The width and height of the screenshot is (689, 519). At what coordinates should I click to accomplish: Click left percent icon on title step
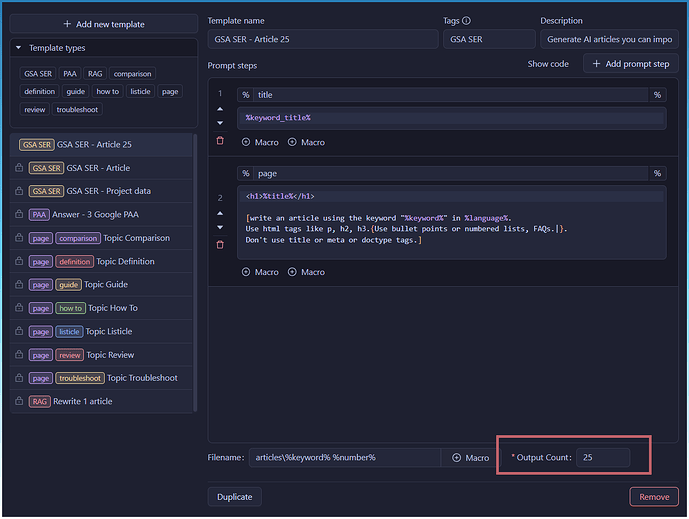(246, 95)
